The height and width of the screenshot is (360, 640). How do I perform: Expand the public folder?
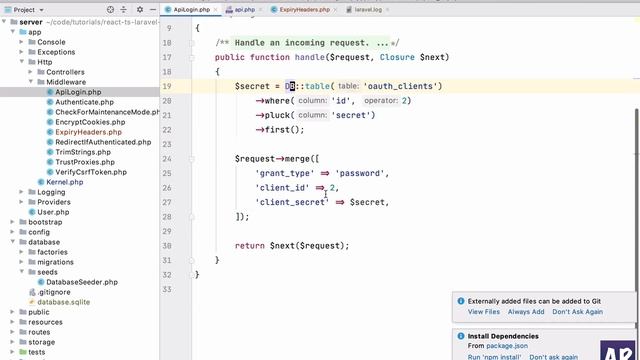13,312
